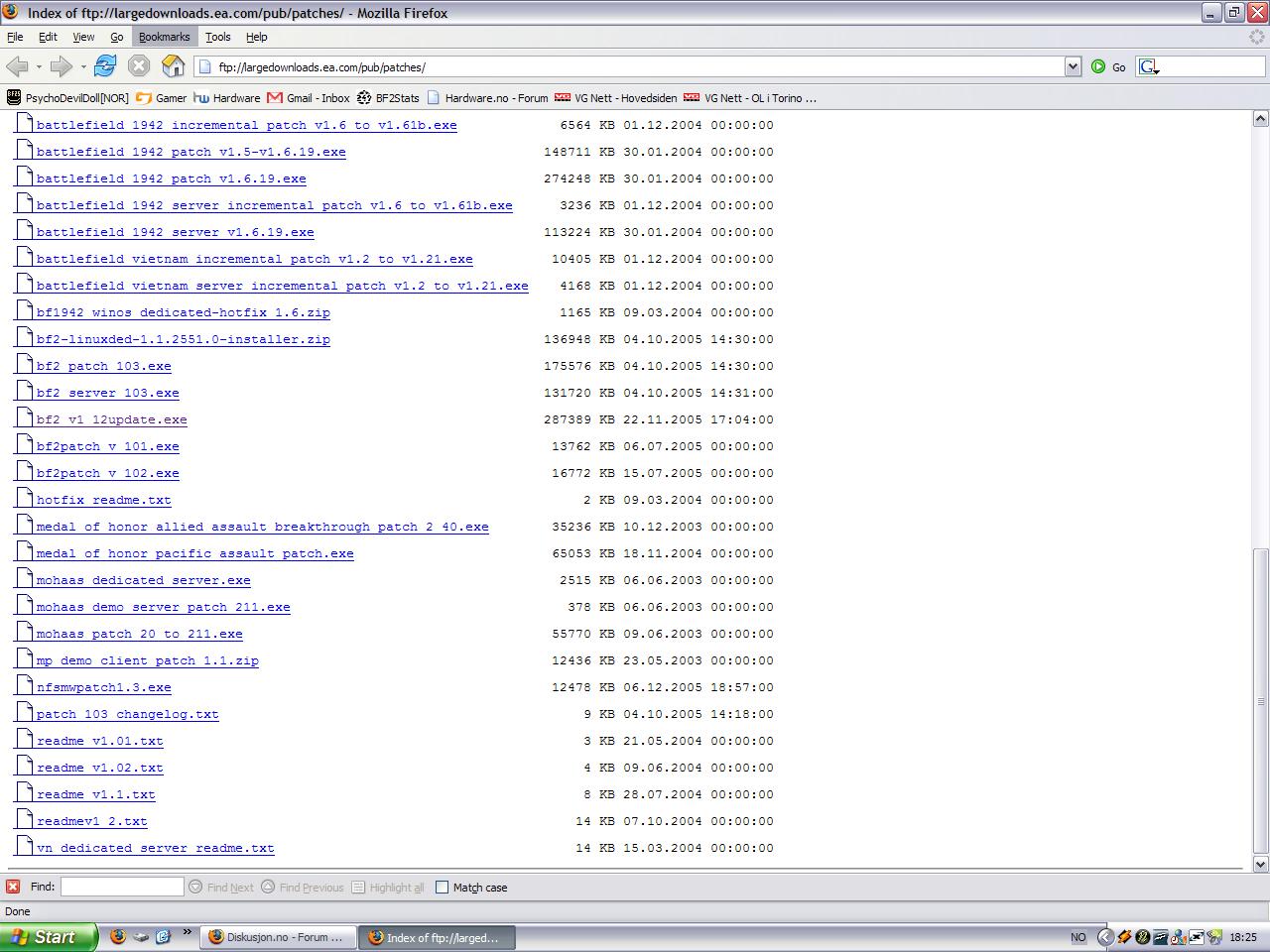Open patch_103_changelog.txt link

coord(127,714)
